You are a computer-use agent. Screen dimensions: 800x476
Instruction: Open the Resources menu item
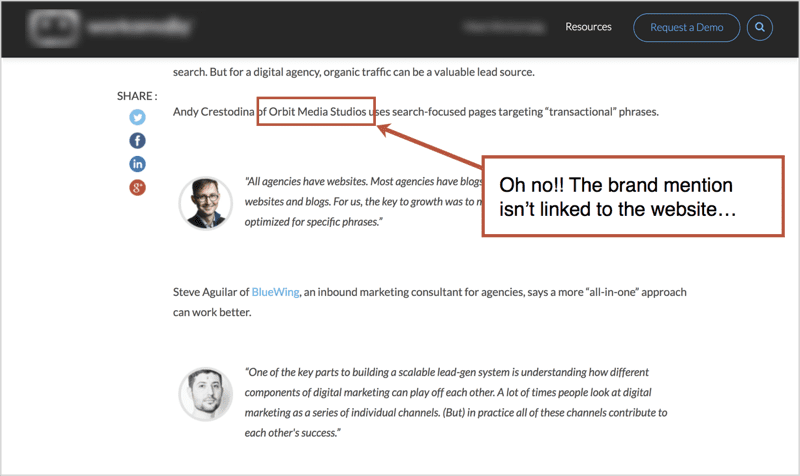point(588,27)
